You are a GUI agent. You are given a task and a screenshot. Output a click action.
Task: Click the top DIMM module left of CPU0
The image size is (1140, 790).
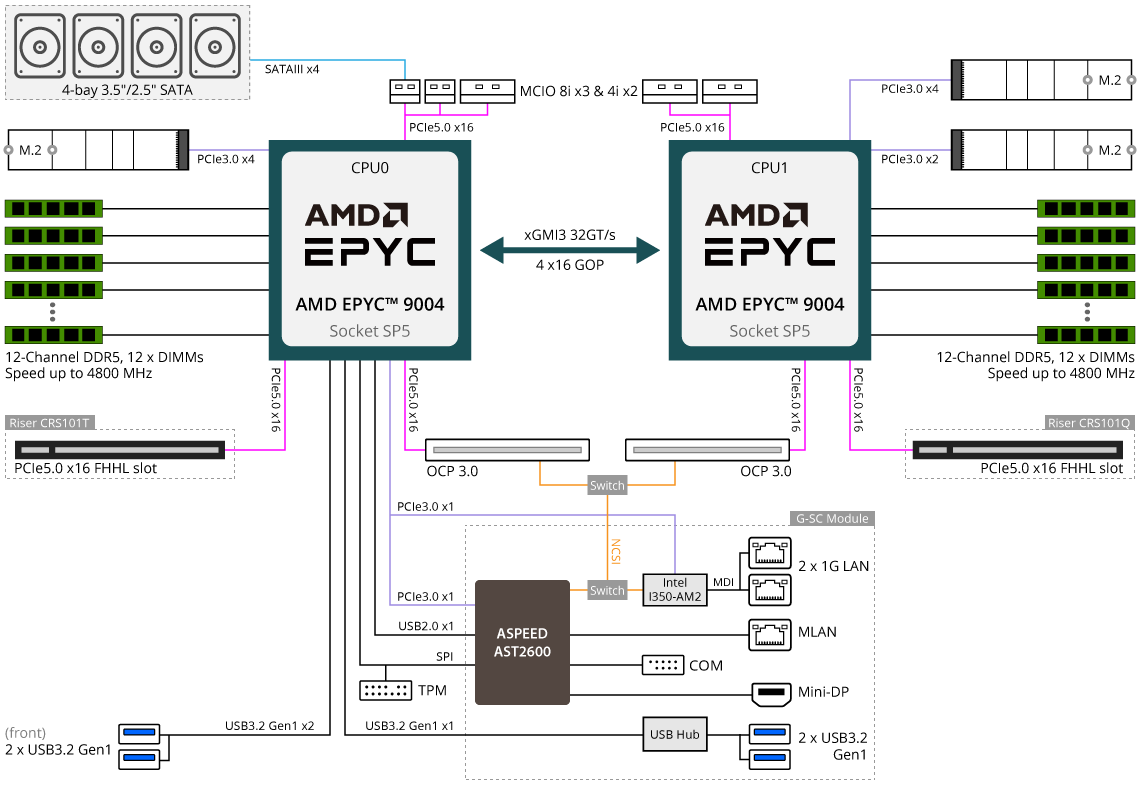(x=54, y=209)
